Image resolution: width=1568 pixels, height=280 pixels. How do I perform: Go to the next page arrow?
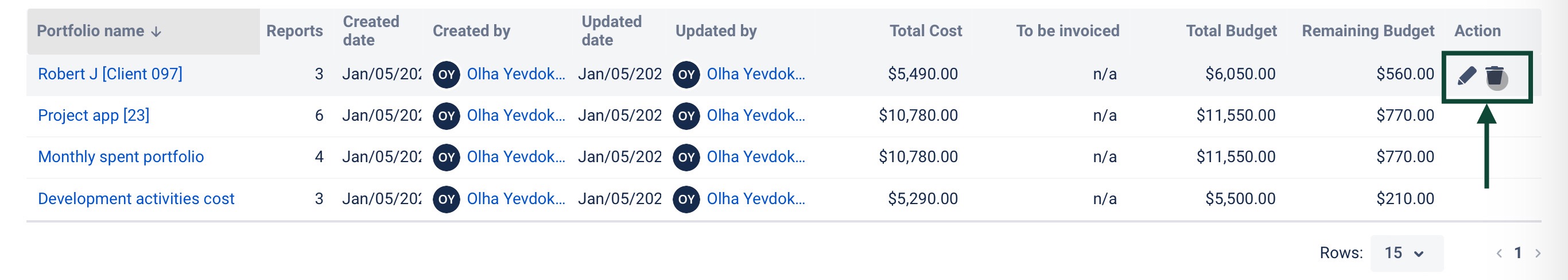tap(1538, 253)
